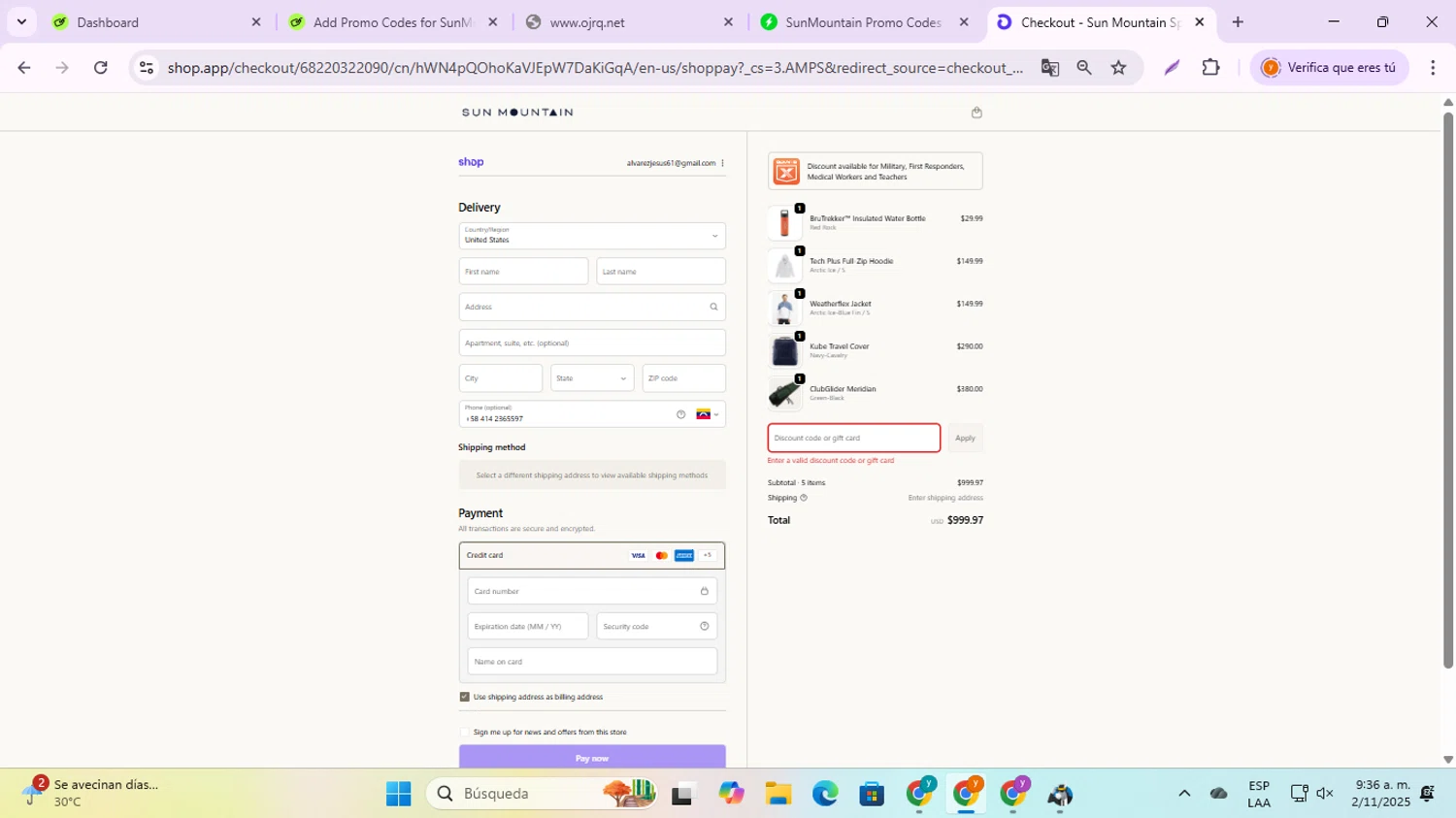The height and width of the screenshot is (818, 1456).
Task: Click the Sun Mountain logo
Action: click(x=517, y=113)
